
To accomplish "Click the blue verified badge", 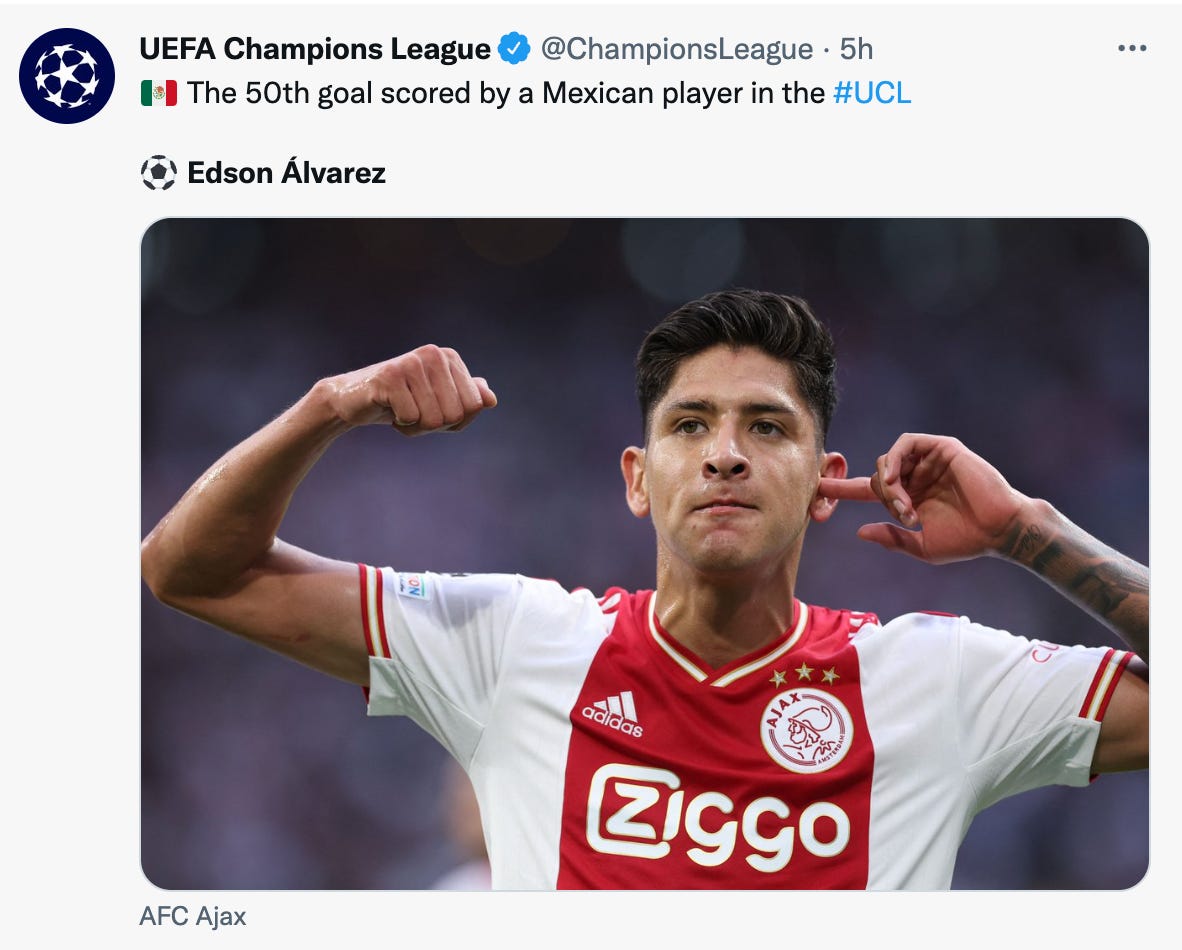I will pyautogui.click(x=514, y=49).
